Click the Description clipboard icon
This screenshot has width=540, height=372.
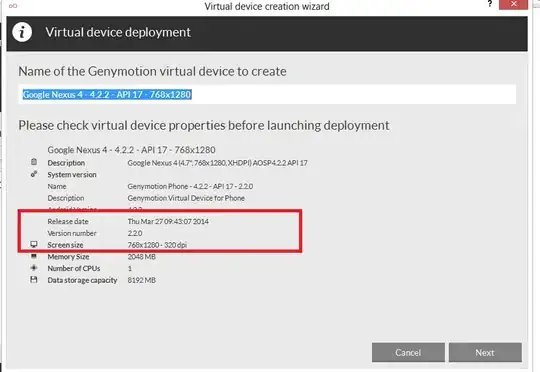pos(34,162)
